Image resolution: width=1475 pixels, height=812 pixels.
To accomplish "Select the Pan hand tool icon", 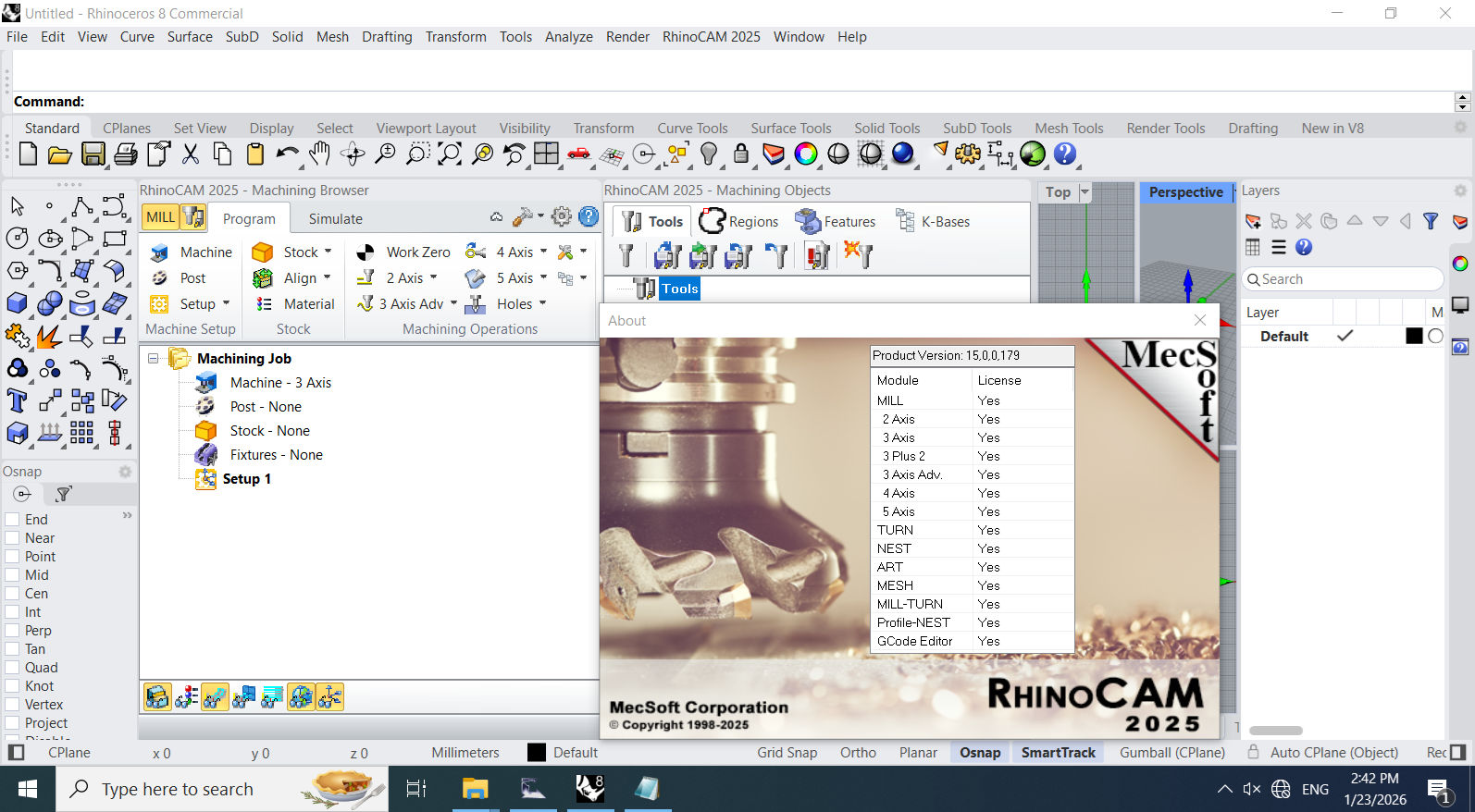I will click(x=319, y=154).
